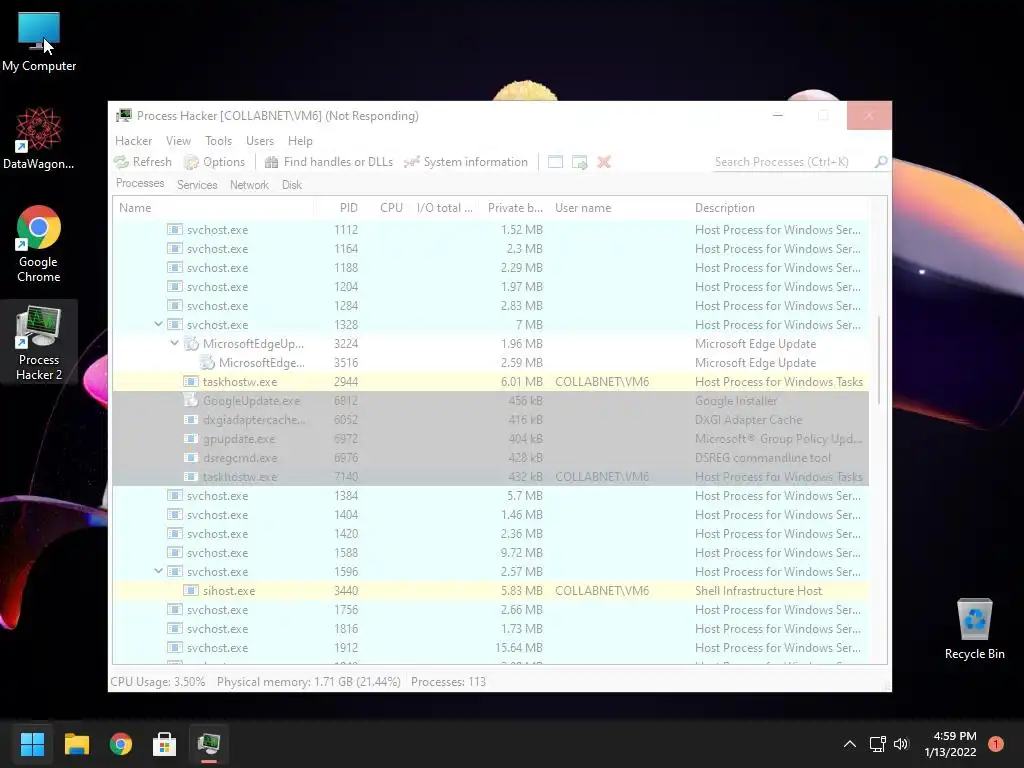Sort by the Name column header
Screen dimensions: 1024x768
213,208
